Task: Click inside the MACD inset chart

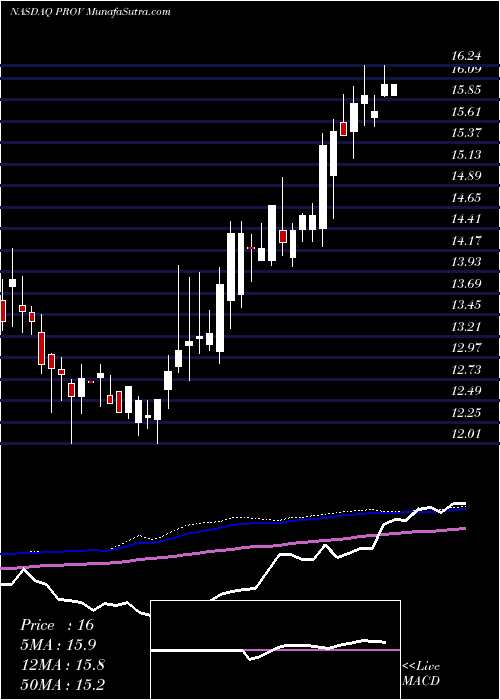Action: tap(275, 650)
